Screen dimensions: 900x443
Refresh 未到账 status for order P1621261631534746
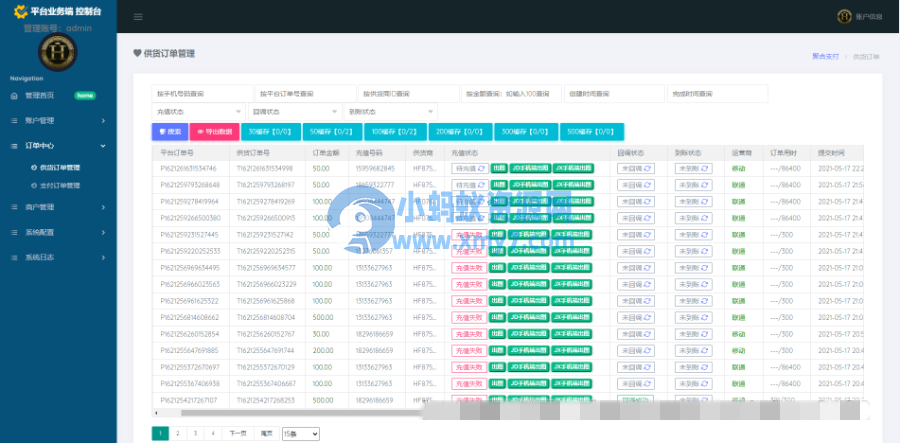[704, 169]
